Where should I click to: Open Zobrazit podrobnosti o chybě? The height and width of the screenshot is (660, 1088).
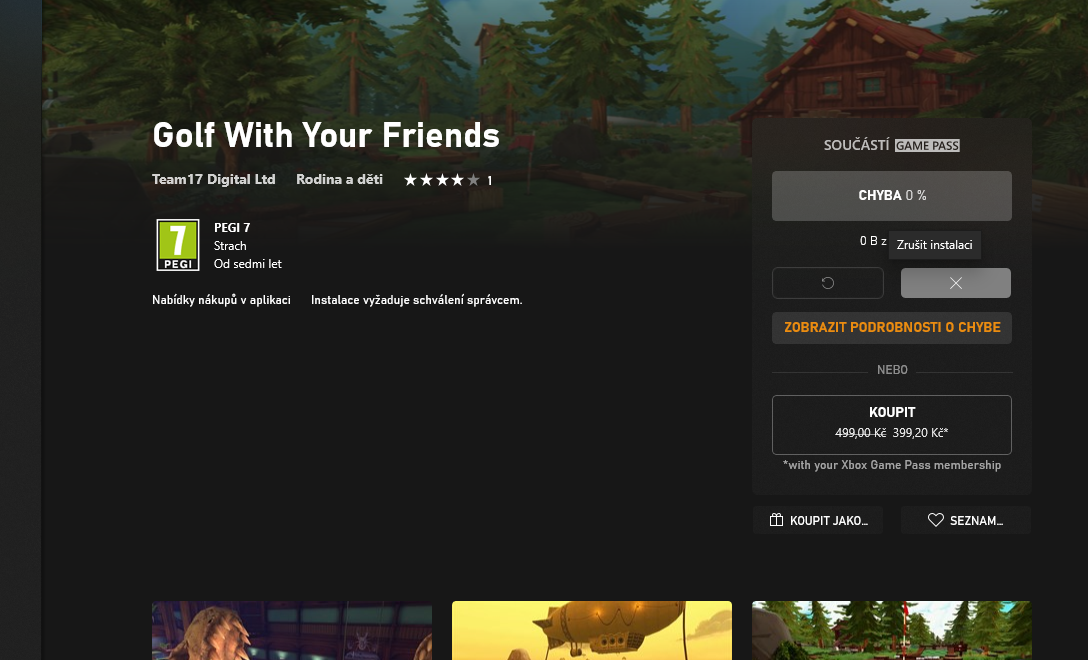[x=892, y=328]
